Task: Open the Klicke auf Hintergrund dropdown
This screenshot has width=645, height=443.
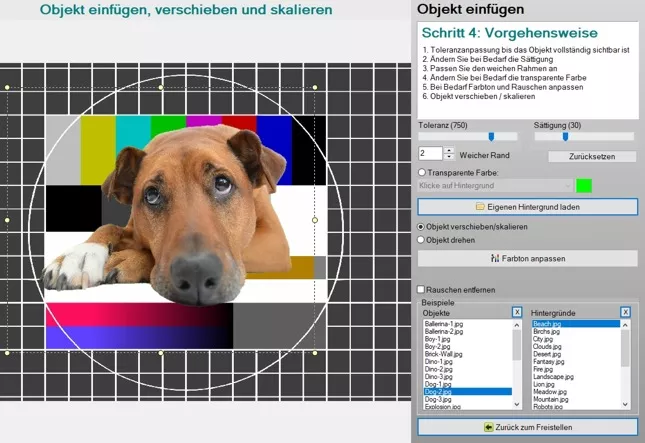Action: click(566, 186)
